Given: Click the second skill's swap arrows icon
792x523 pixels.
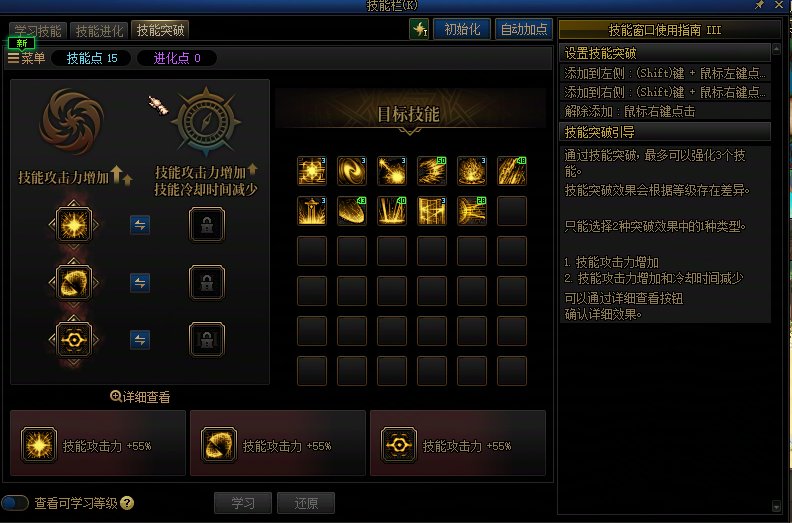Looking at the screenshot, I should [140, 283].
